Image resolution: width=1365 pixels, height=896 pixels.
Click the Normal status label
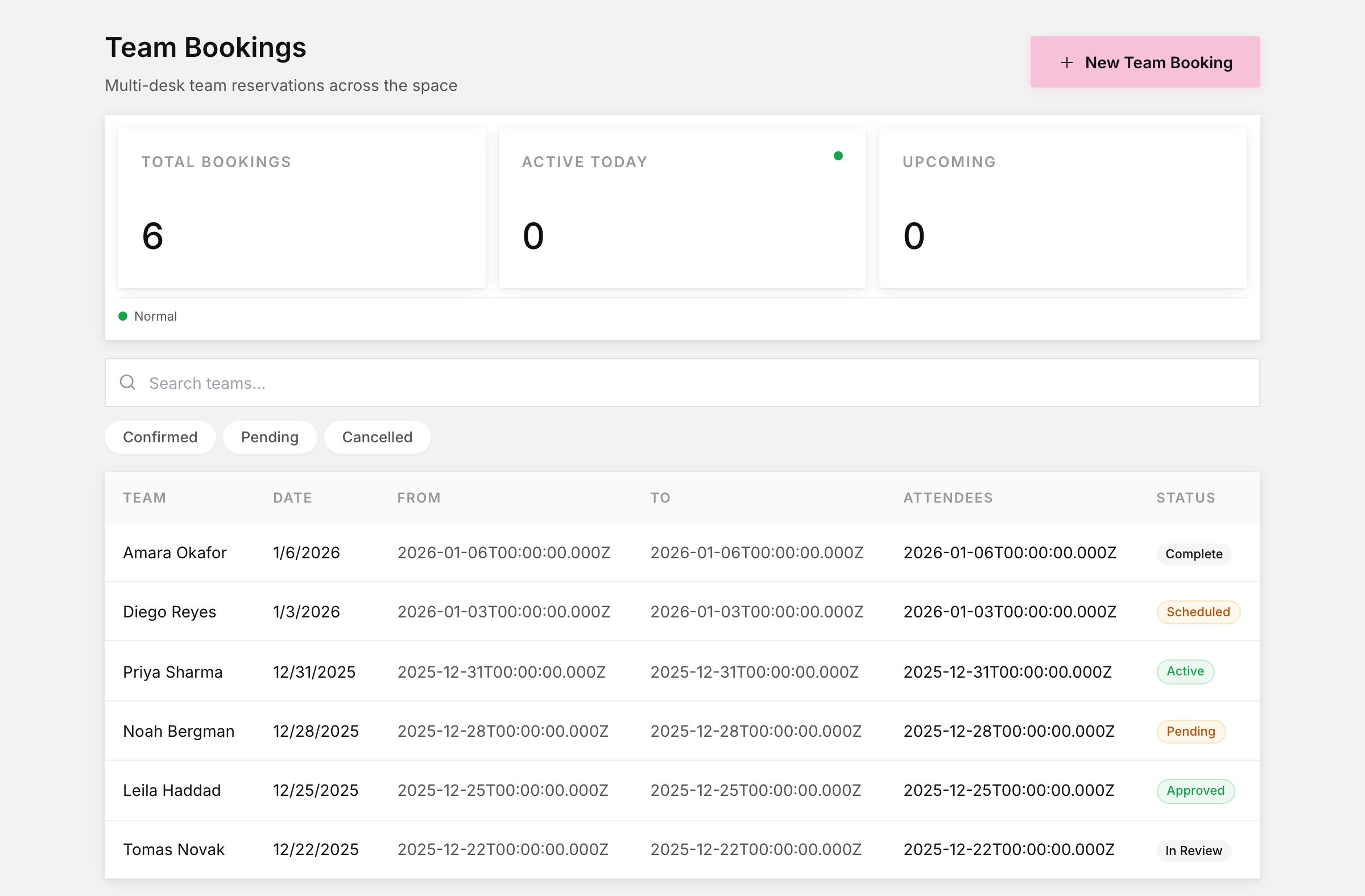[x=155, y=317]
